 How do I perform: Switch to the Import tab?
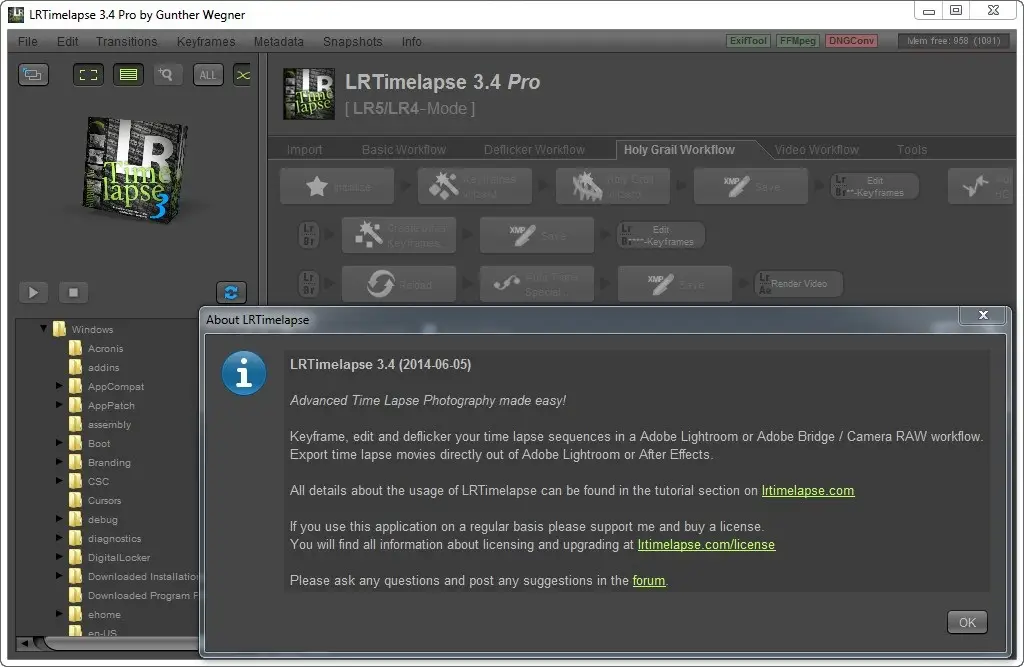304,150
